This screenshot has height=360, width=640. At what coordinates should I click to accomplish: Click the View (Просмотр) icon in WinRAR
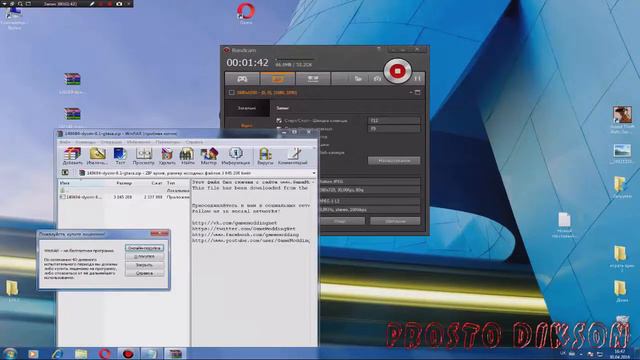click(144, 156)
